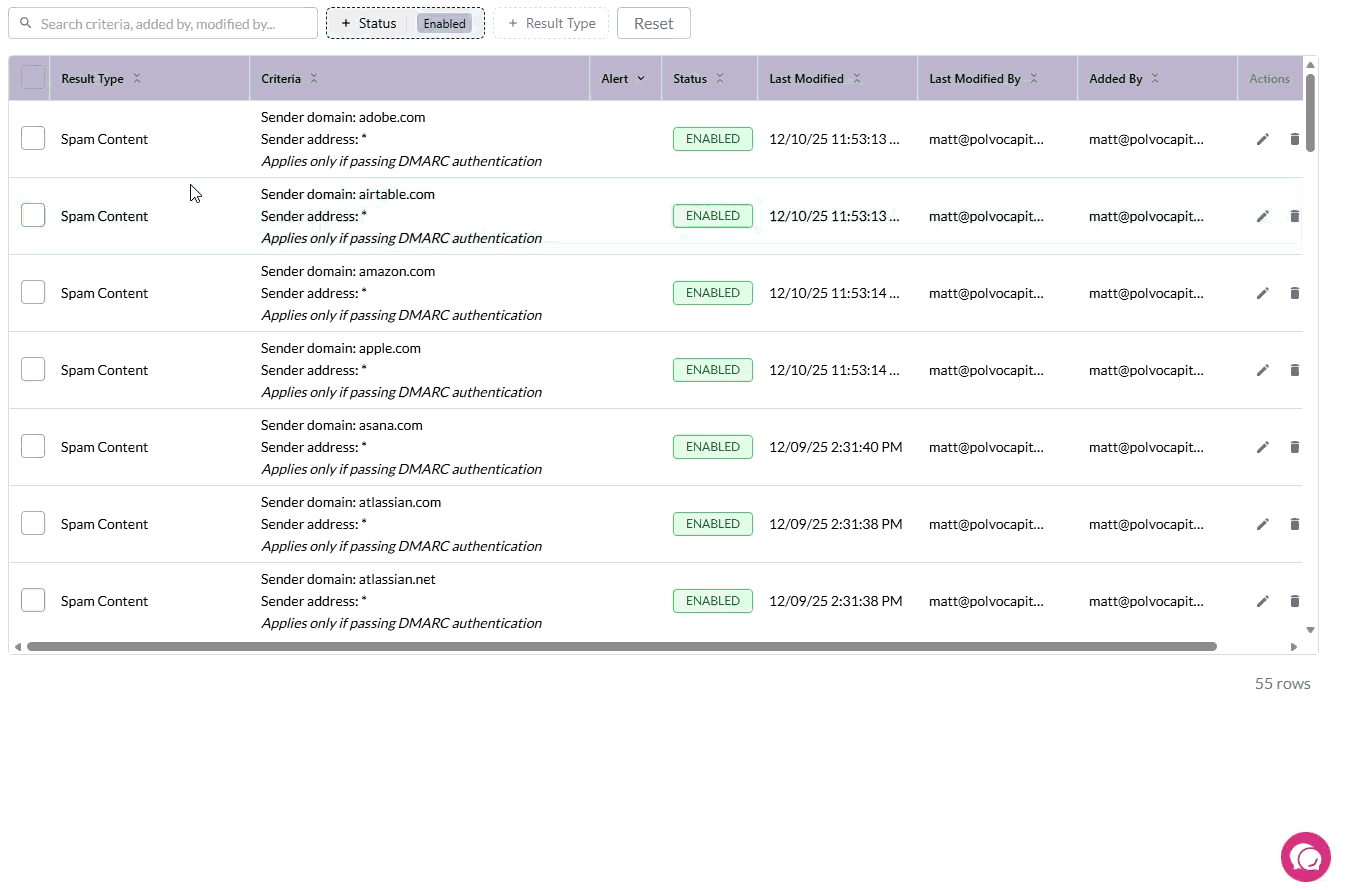Viewport: 1346px width, 890px height.
Task: Edit the adobe.com rule with pencil icon
Action: [1262, 139]
